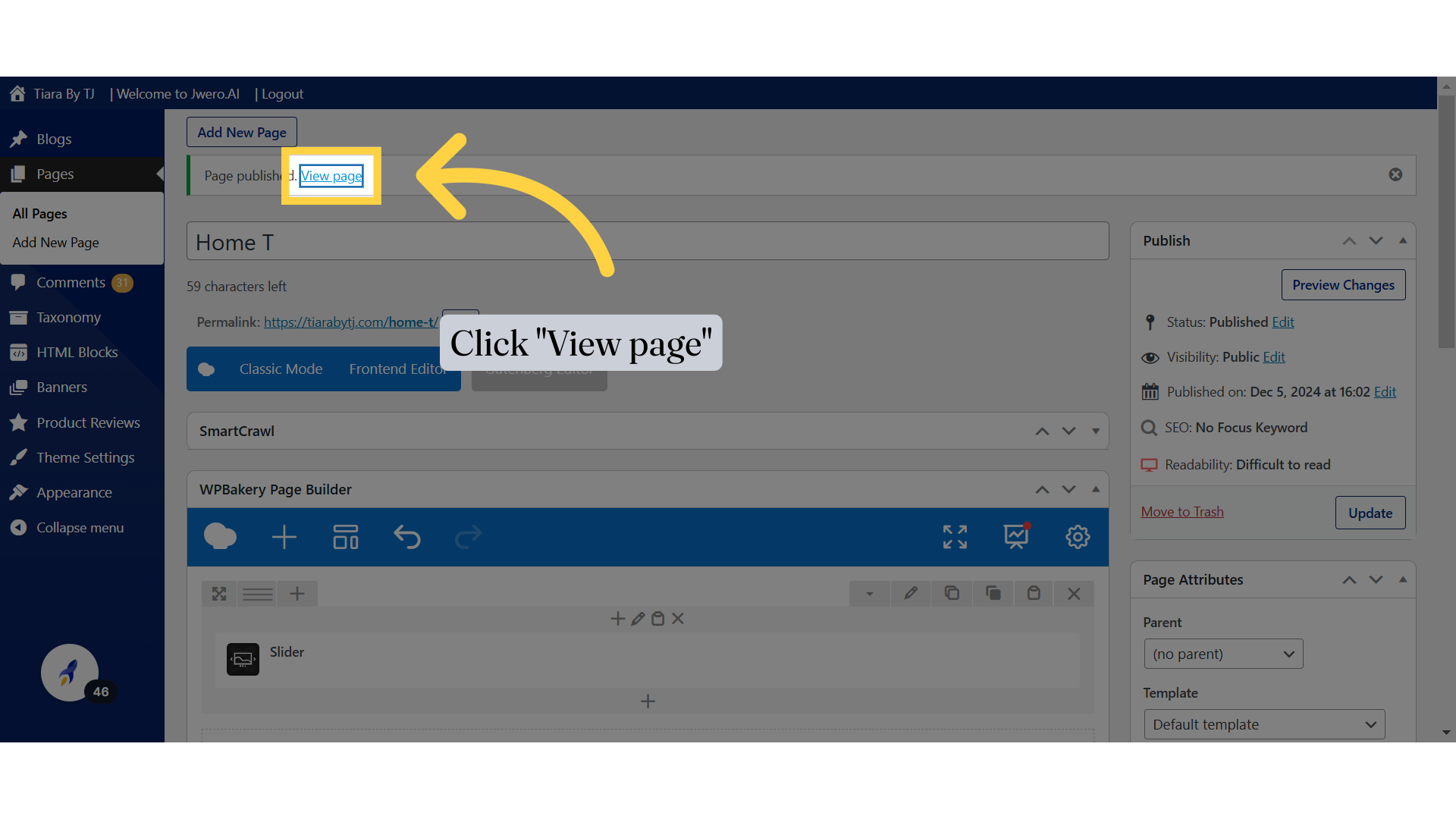Click the Slider element icon
Screen dimensions: 1456x819
tap(243, 659)
